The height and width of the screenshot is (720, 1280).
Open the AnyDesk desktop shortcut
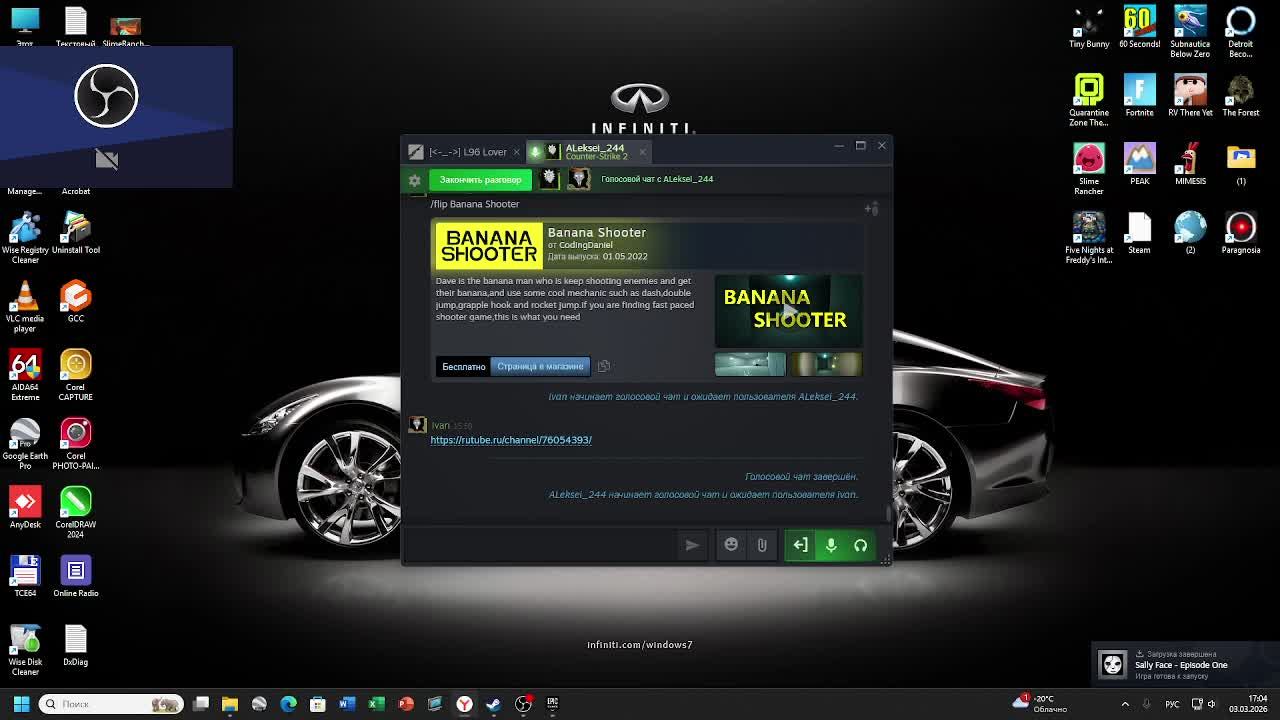click(25, 507)
